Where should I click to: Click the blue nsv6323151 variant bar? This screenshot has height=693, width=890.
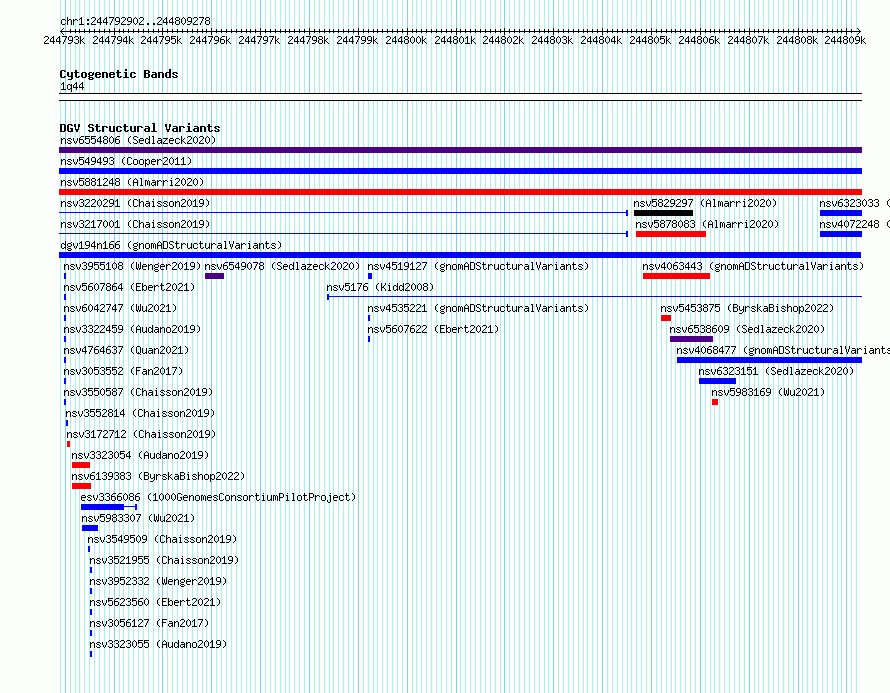pos(717,381)
